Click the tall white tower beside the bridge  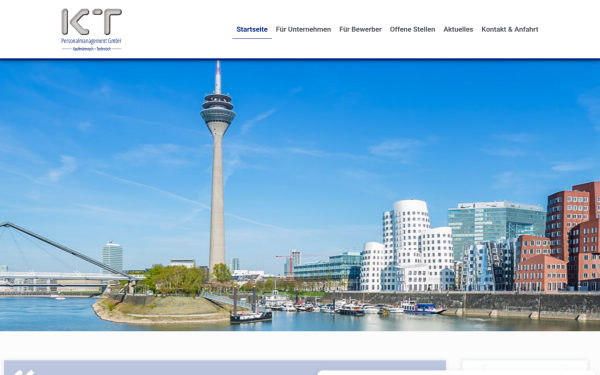click(112, 257)
